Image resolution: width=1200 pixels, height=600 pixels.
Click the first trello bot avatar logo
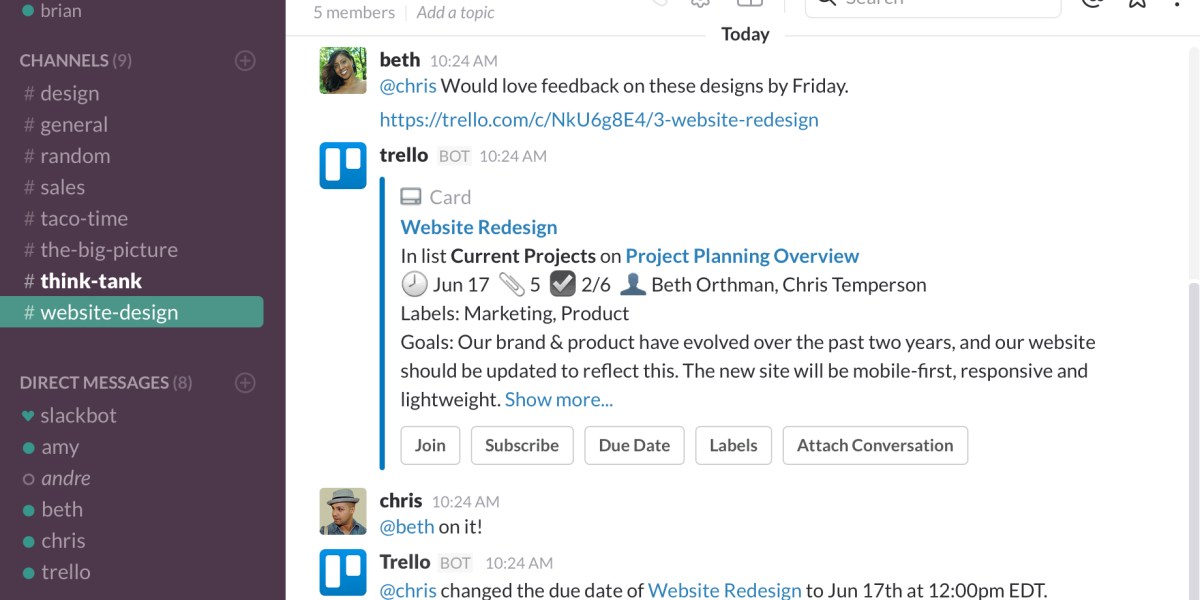[x=343, y=166]
